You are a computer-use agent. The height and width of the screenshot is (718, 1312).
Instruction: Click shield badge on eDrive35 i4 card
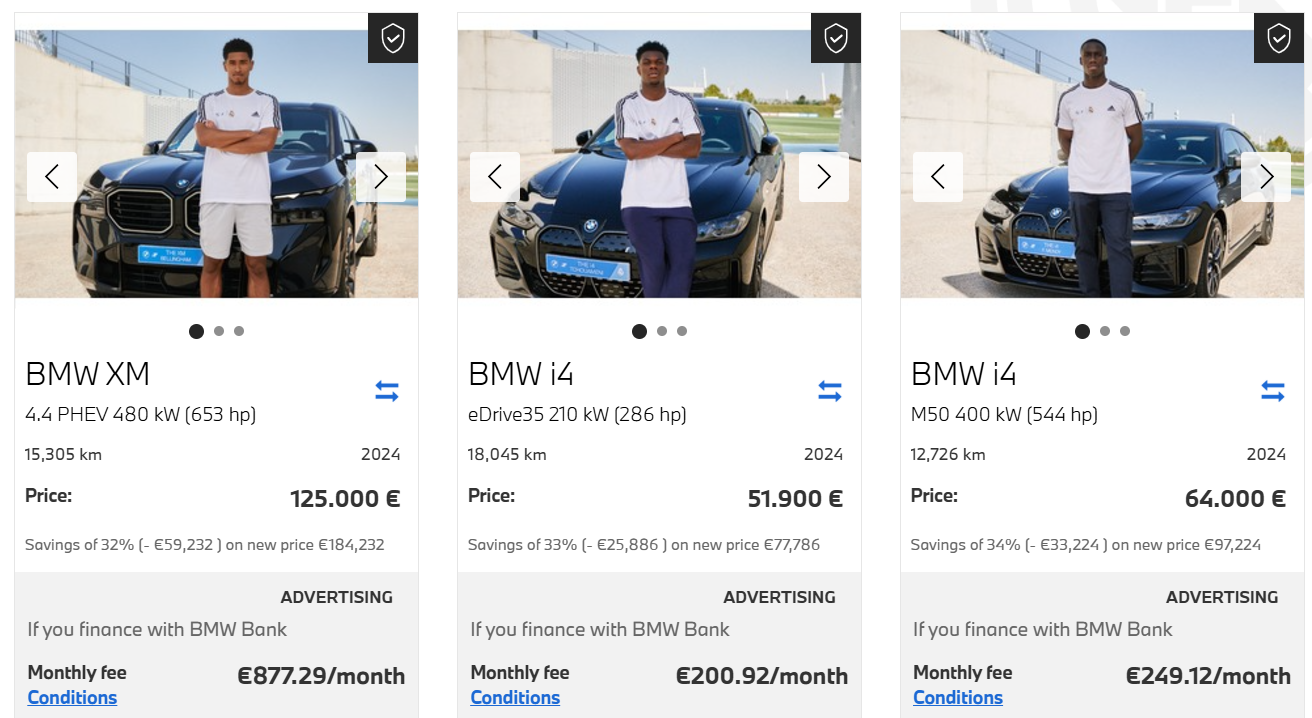tap(836, 38)
